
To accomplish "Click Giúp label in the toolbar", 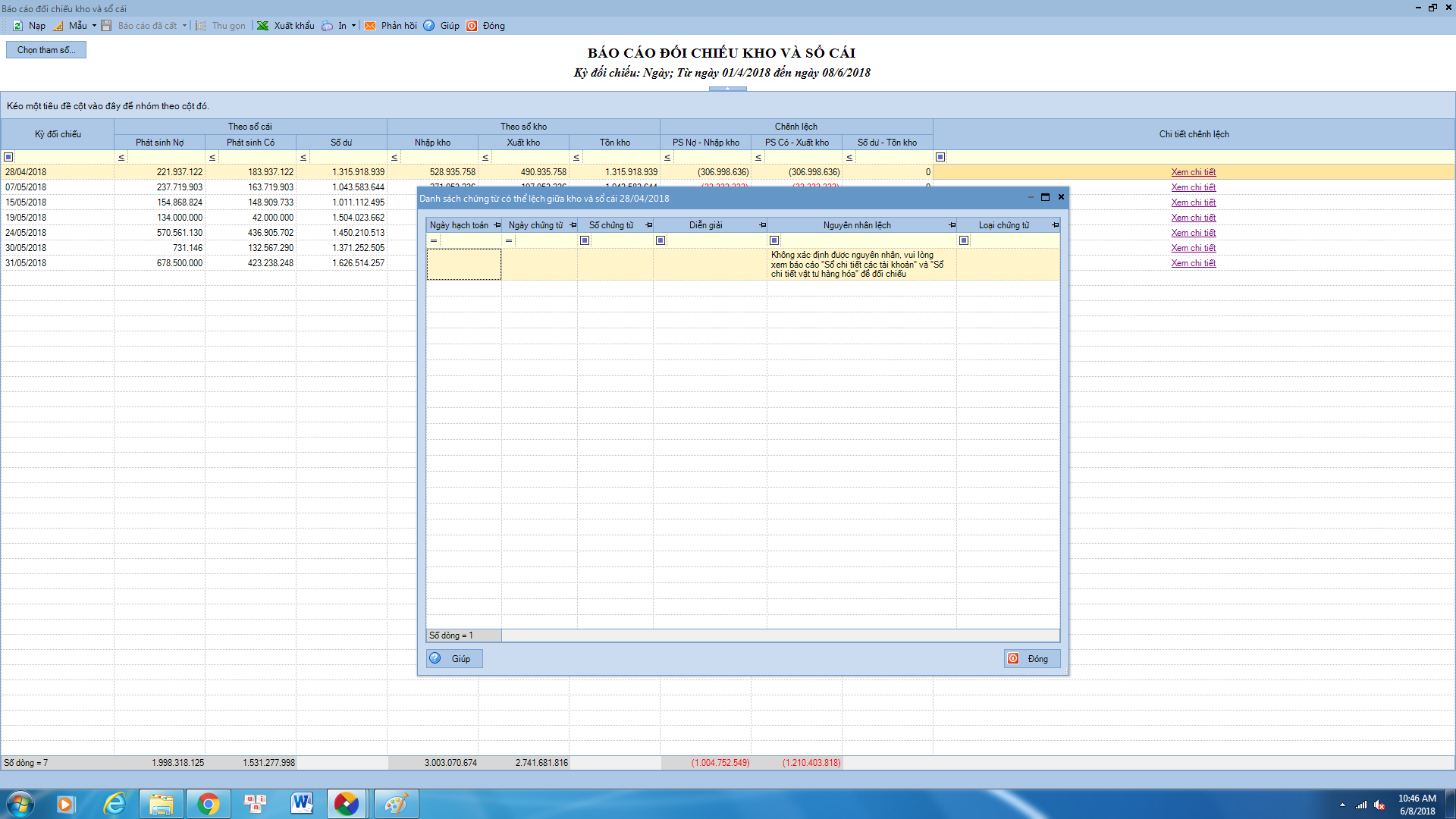I will click(450, 26).
